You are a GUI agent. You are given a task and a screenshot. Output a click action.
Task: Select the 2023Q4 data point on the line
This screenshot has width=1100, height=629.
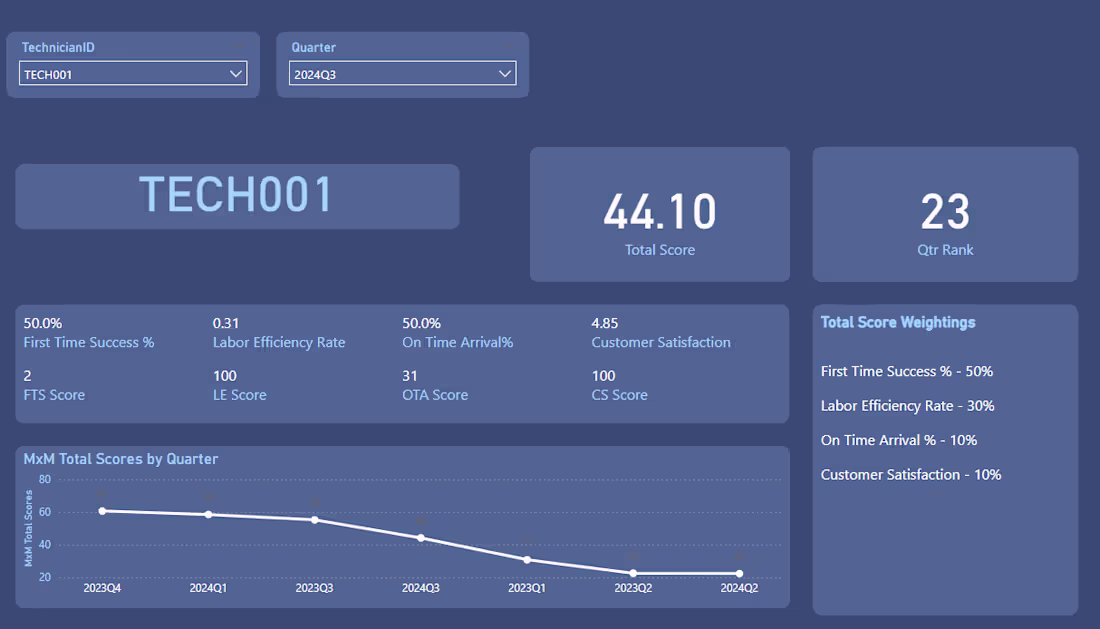[103, 510]
